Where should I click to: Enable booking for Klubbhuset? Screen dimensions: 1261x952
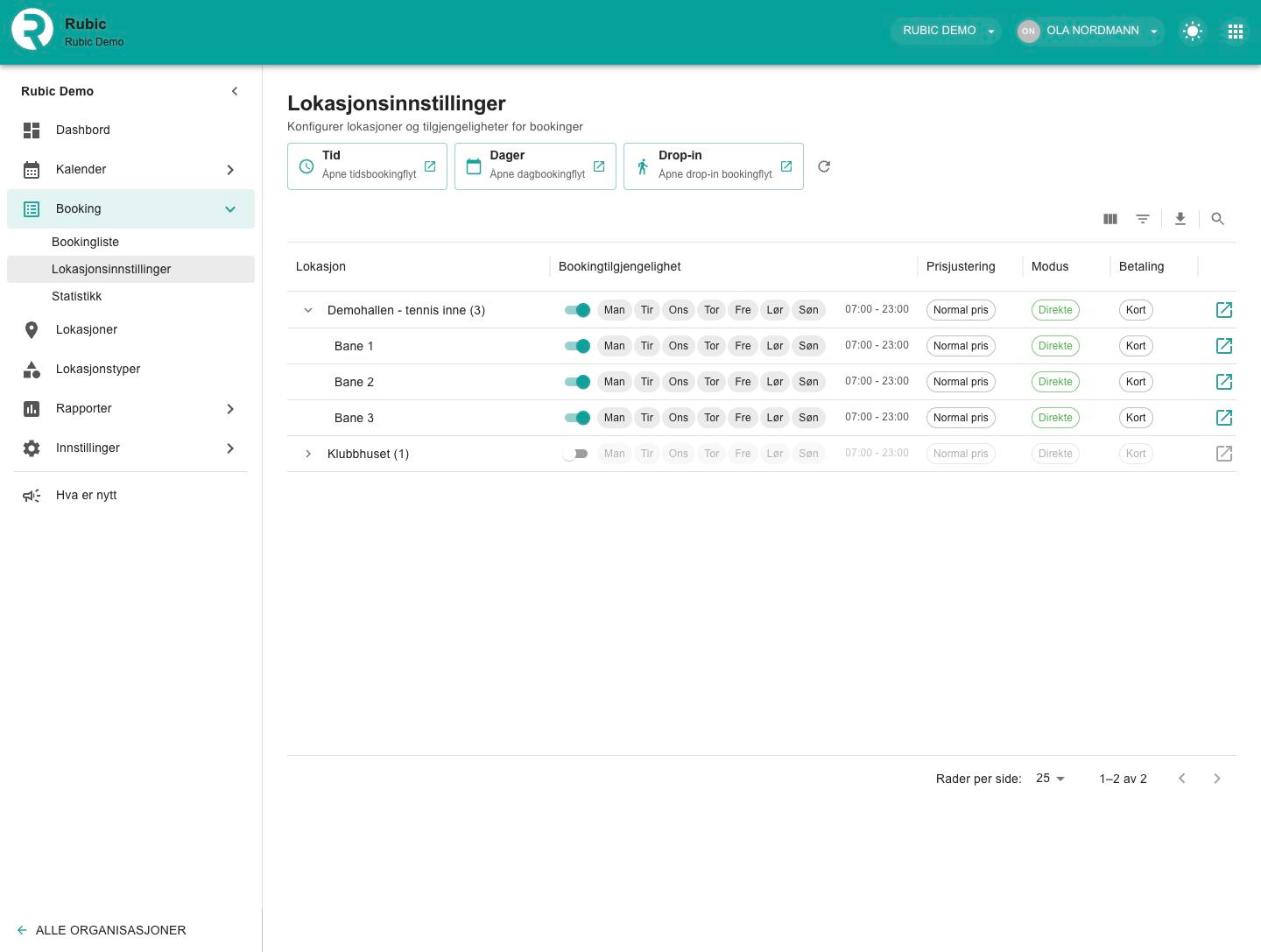[575, 454]
